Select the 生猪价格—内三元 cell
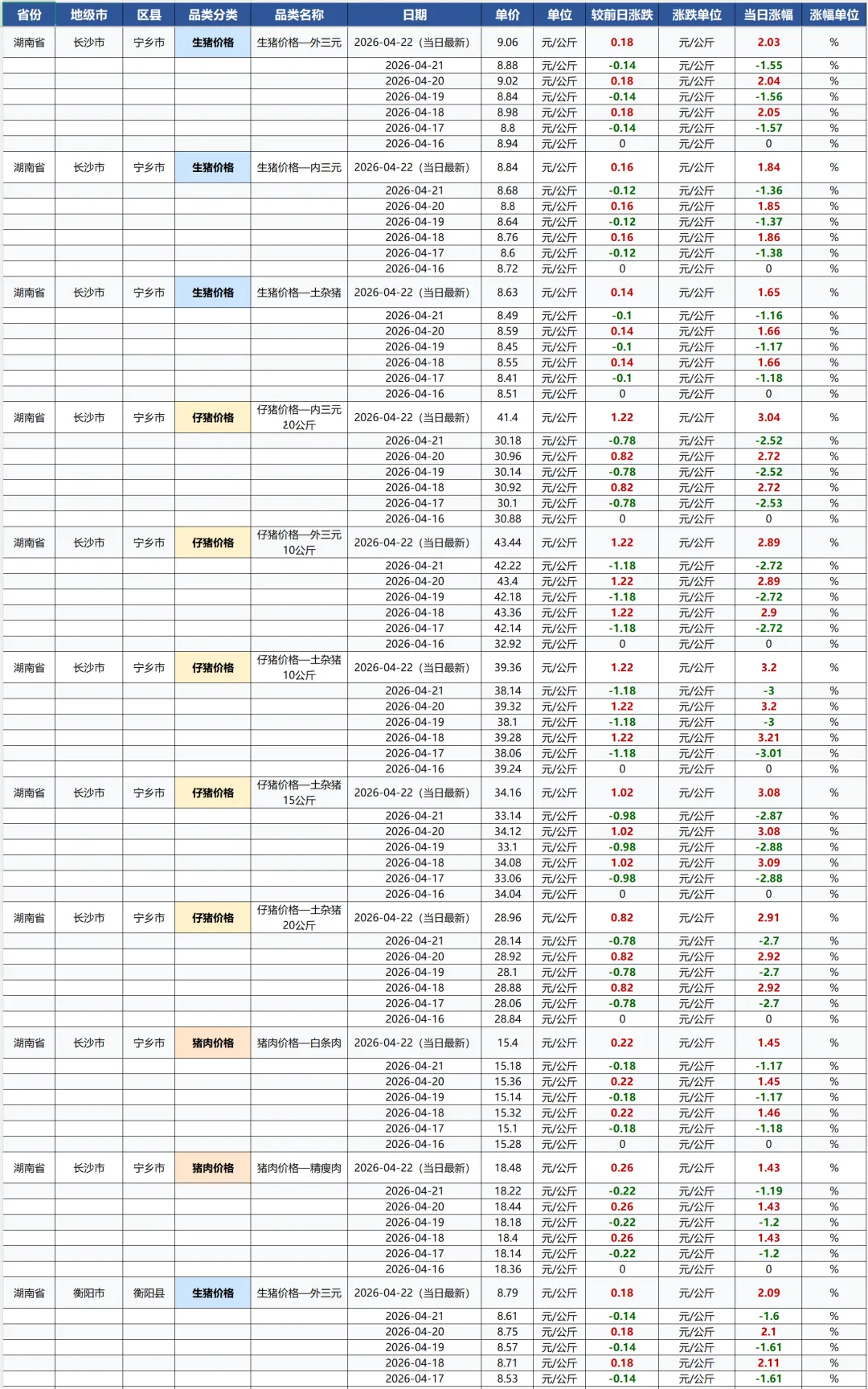Image resolution: width=868 pixels, height=1389 pixels. [299, 167]
